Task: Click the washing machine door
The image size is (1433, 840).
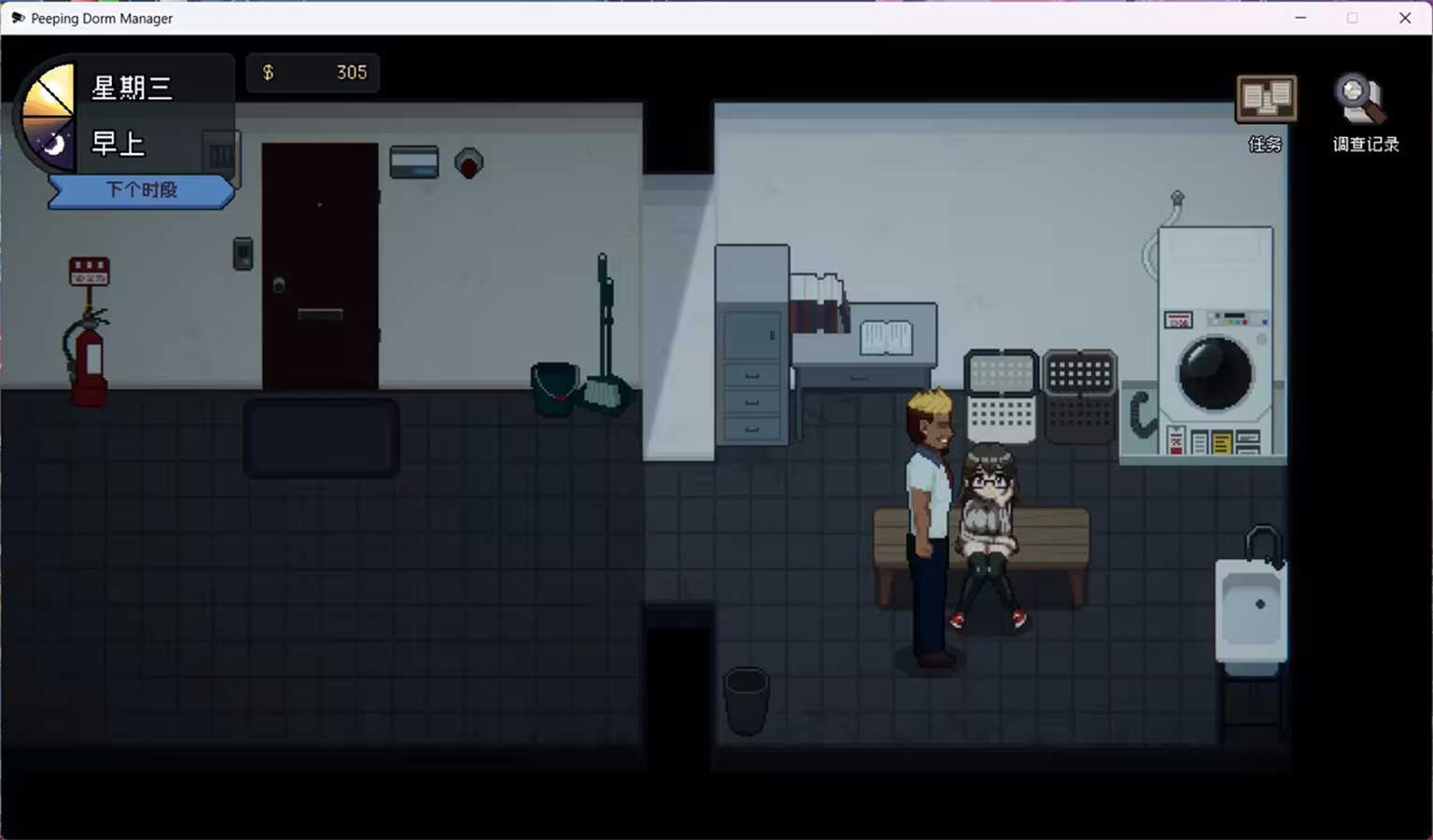Action: pyautogui.click(x=1215, y=373)
